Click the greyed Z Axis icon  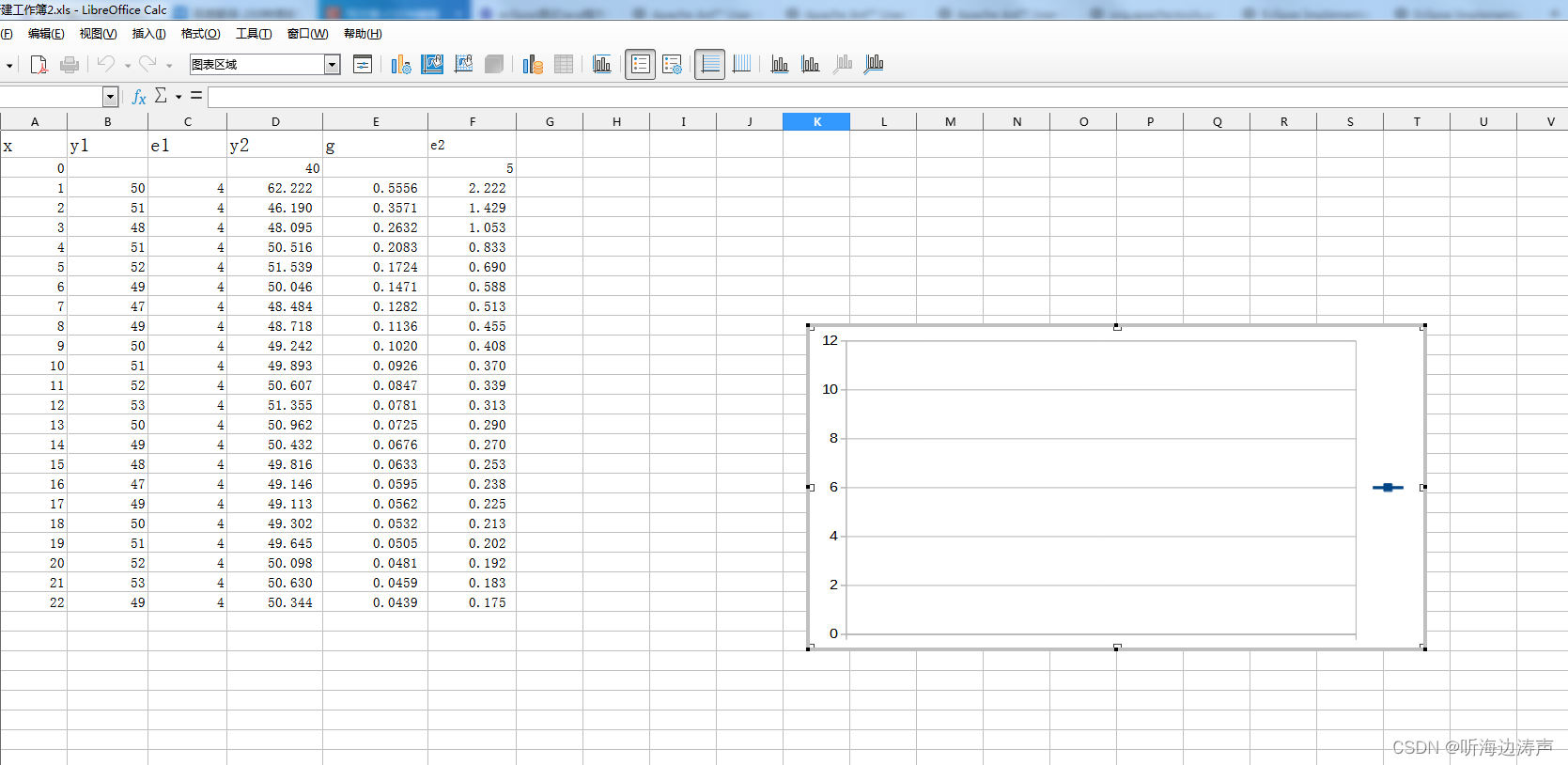(843, 64)
